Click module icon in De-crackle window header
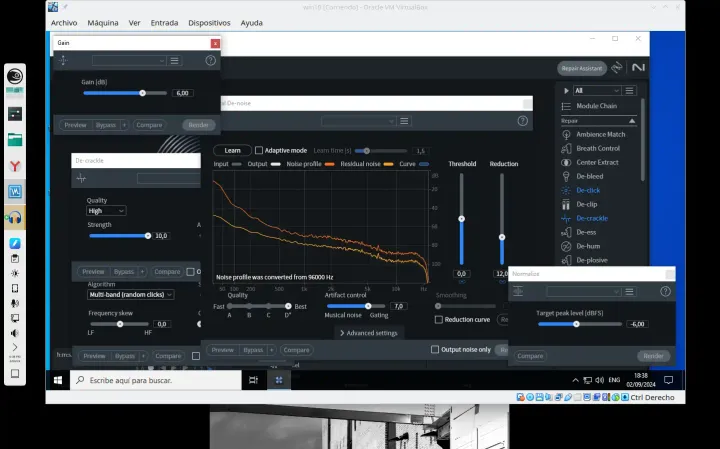This screenshot has width=720, height=449. tap(81, 178)
